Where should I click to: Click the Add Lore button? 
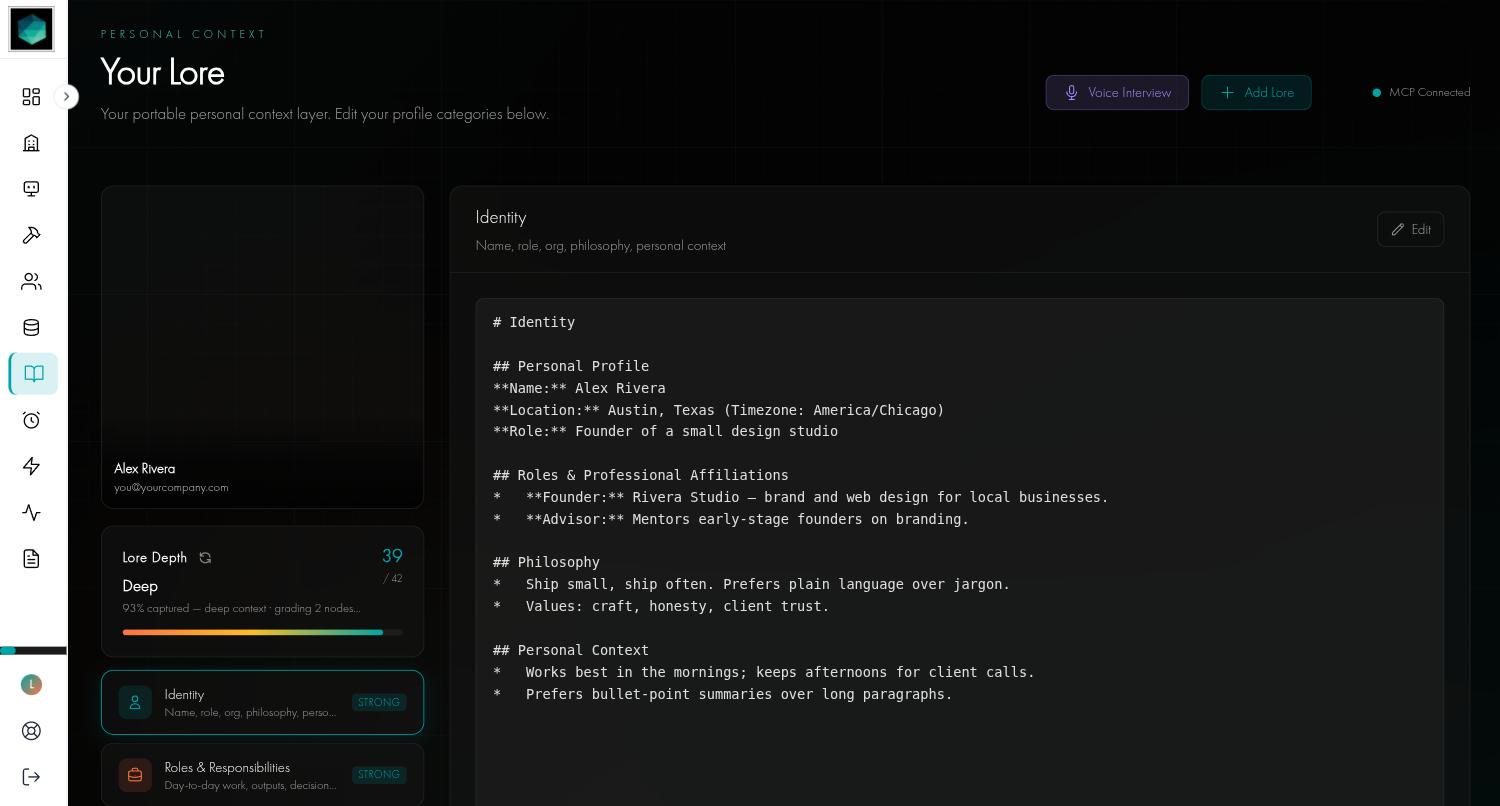point(1256,93)
